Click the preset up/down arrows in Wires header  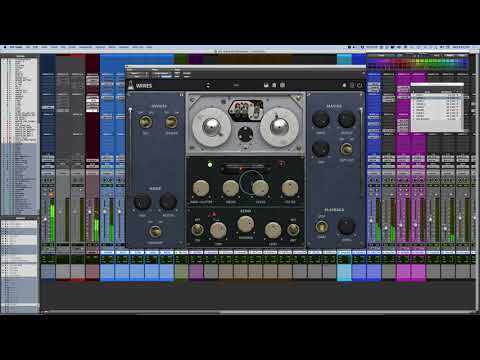(x=208, y=85)
